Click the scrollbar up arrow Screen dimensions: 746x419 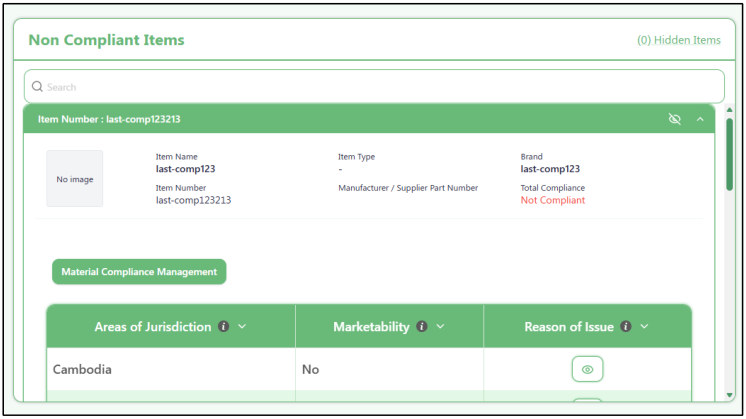729,110
